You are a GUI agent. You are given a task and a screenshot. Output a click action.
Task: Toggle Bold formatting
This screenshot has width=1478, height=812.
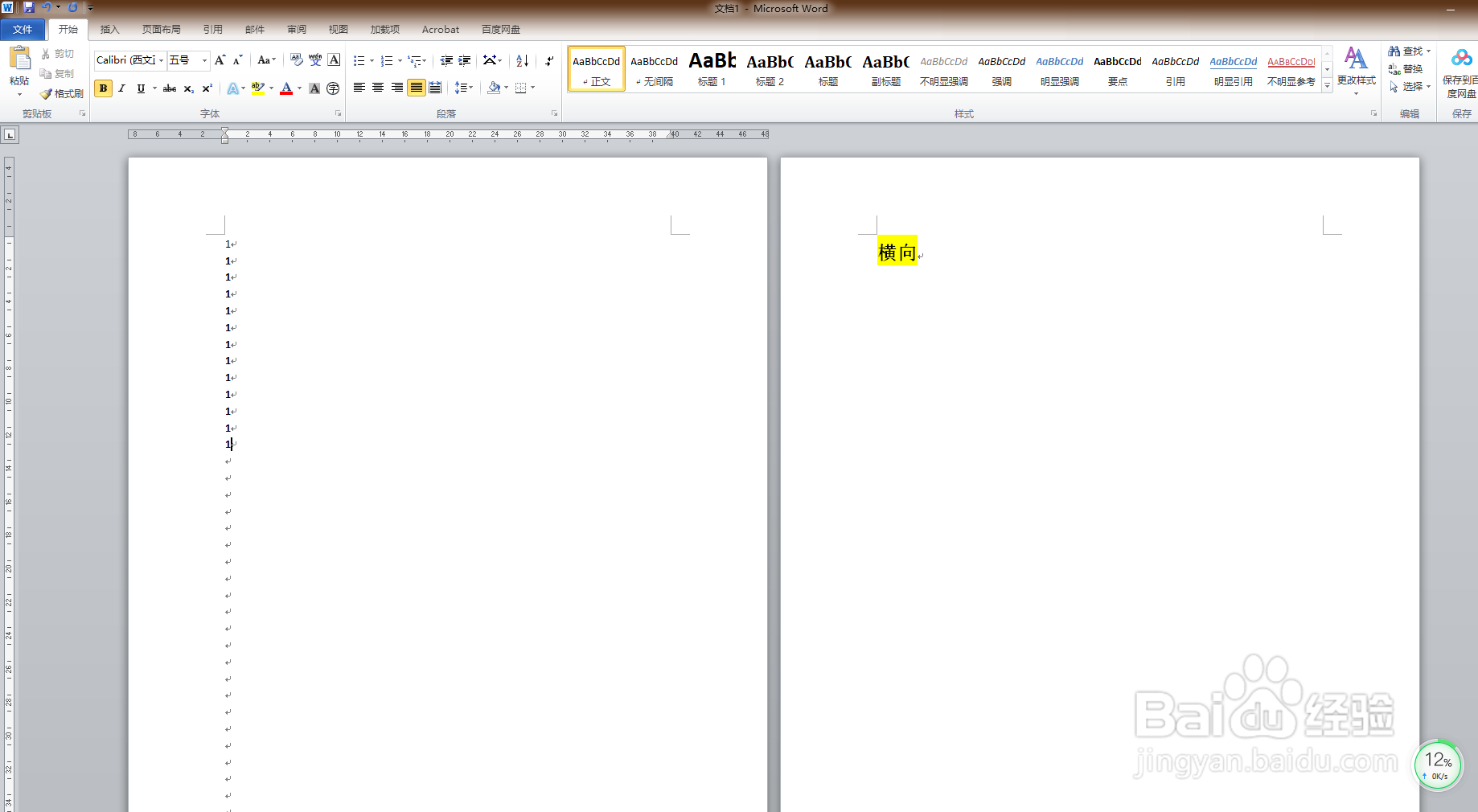pos(103,88)
